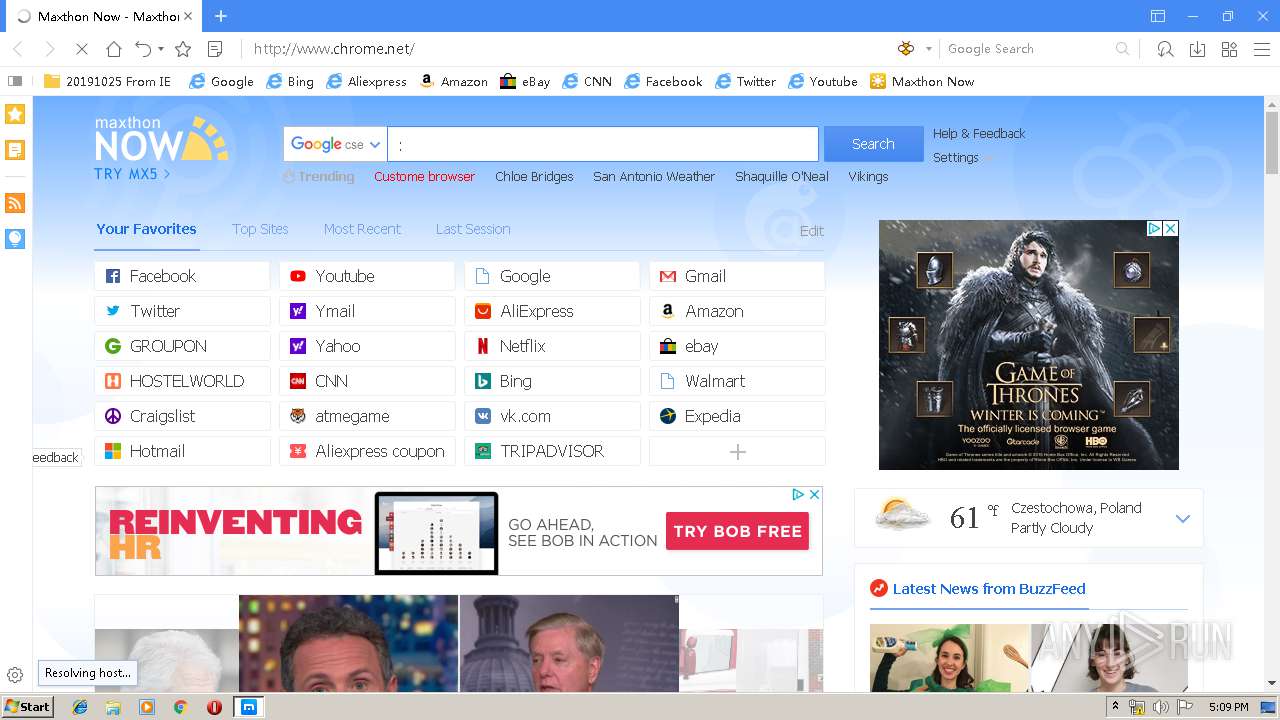Click the CNN bookmark in favorites bar

(587, 81)
